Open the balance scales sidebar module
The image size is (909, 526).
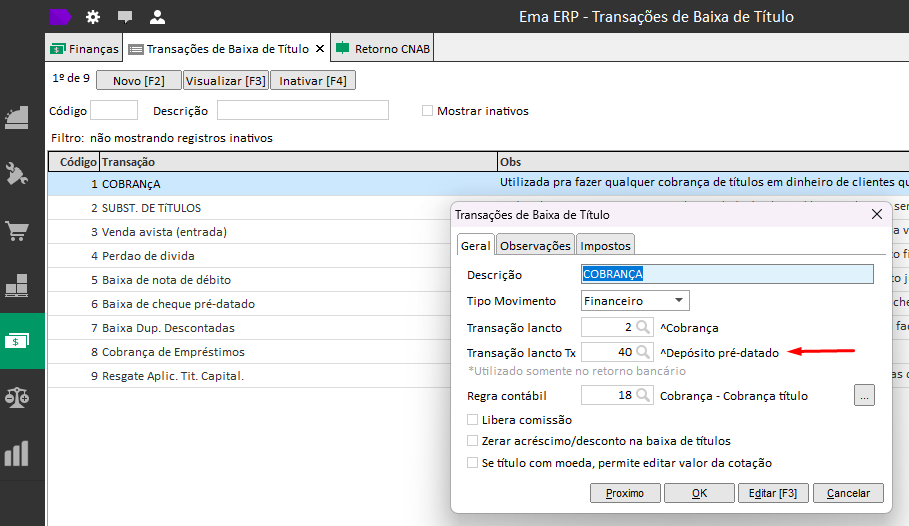pyautogui.click(x=16, y=397)
